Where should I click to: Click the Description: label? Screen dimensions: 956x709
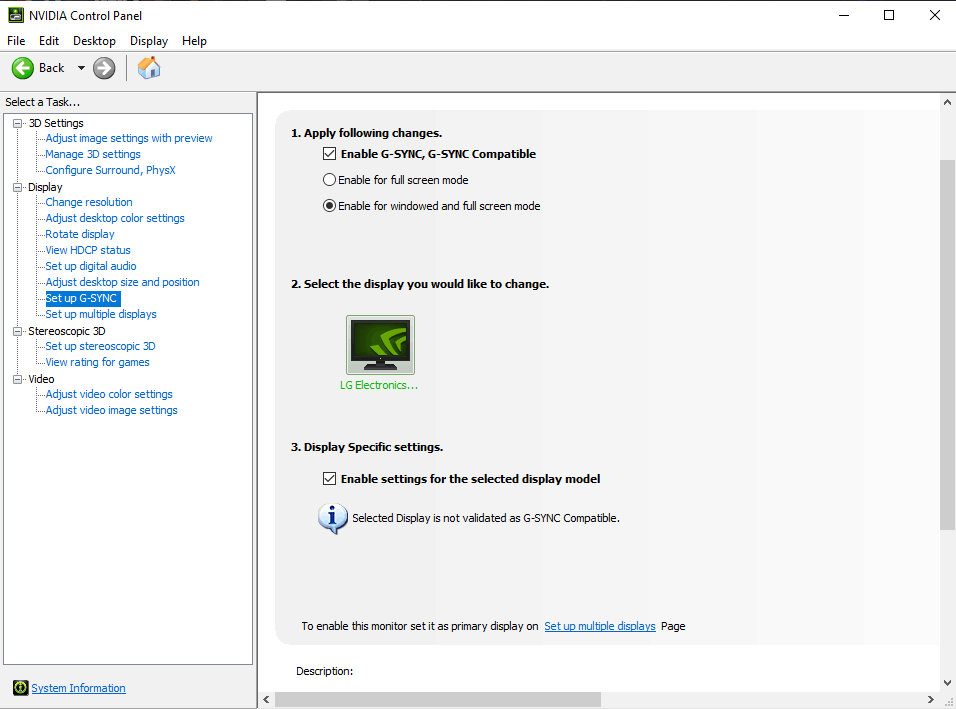pos(324,671)
